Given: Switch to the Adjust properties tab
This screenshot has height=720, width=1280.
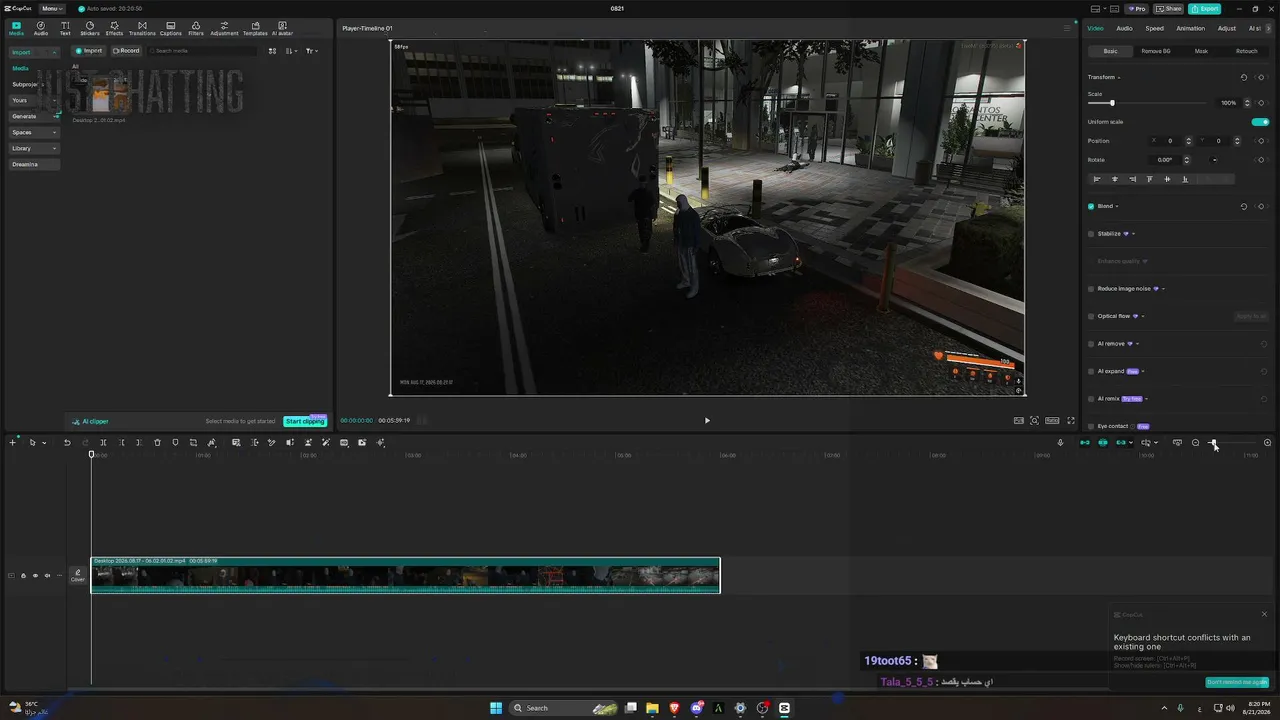Looking at the screenshot, I should [1227, 28].
